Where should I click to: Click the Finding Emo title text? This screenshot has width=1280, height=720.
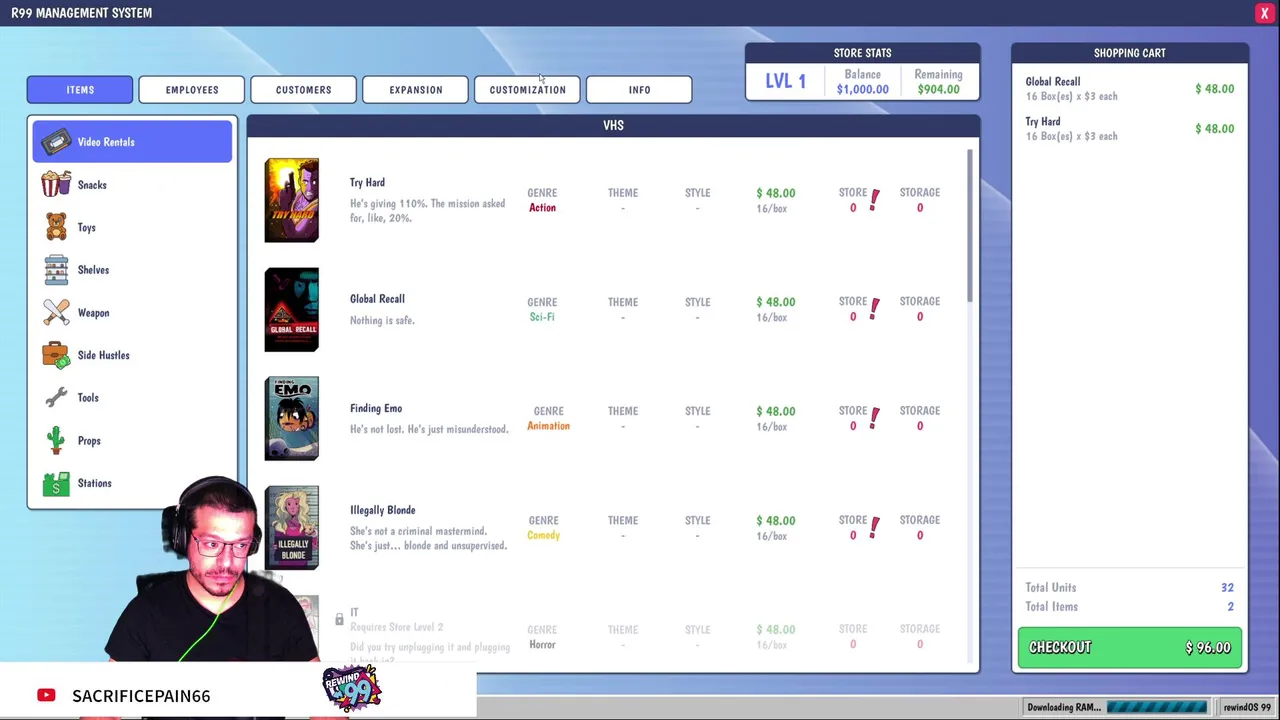376,408
